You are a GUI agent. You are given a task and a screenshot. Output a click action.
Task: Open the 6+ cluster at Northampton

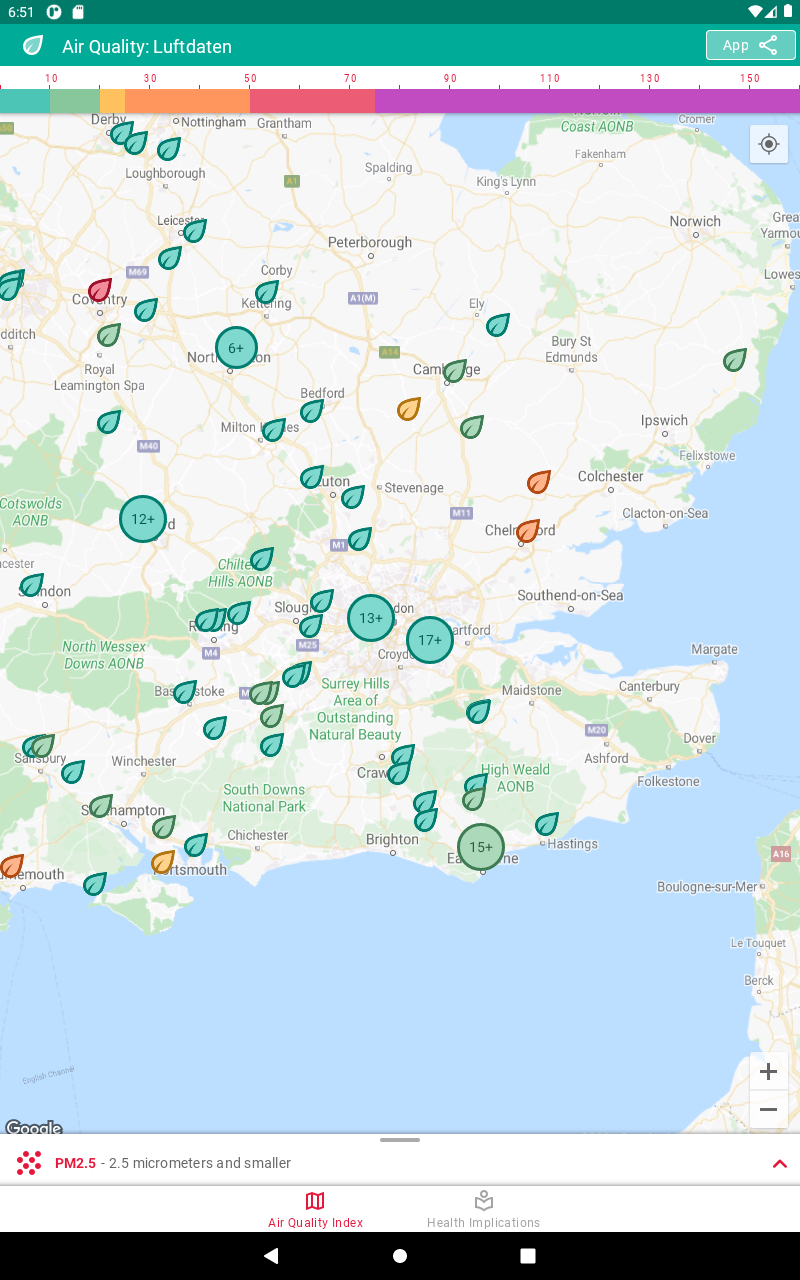237,348
